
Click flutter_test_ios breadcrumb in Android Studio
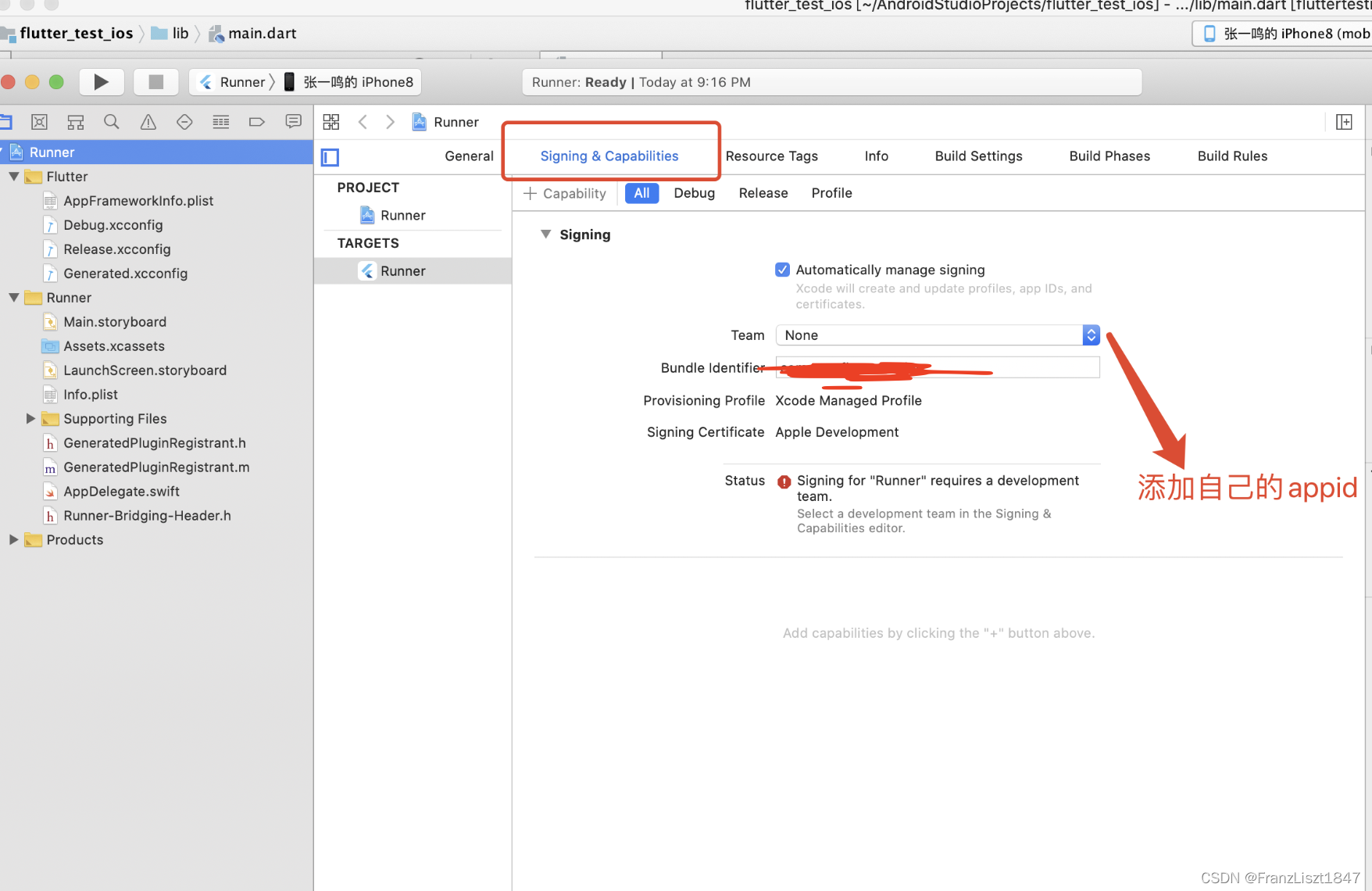tap(76, 34)
